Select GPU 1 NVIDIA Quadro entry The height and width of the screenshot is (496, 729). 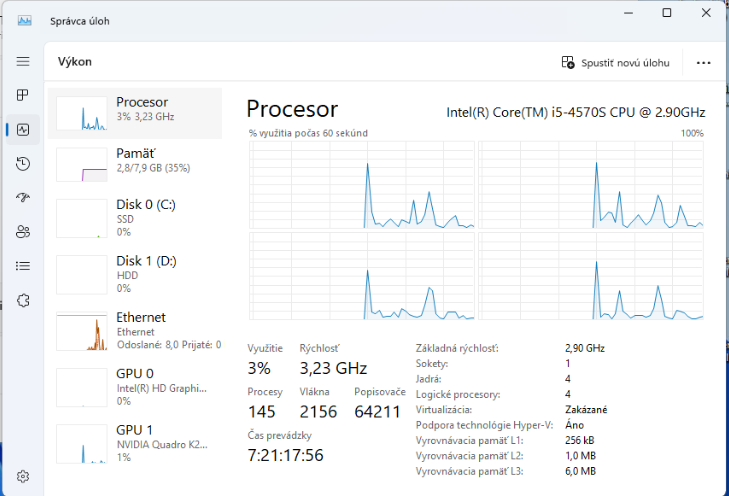point(135,443)
